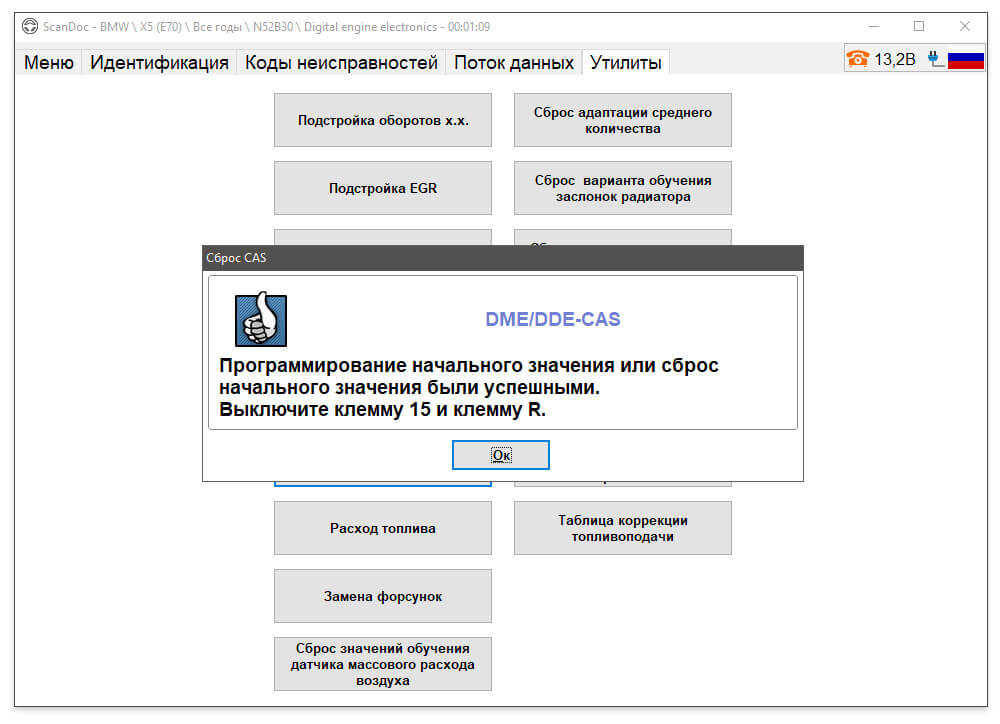Image resolution: width=1000 pixels, height=724 pixels.
Task: Click the Подстройка оборотов х.х. button
Action: click(x=383, y=120)
